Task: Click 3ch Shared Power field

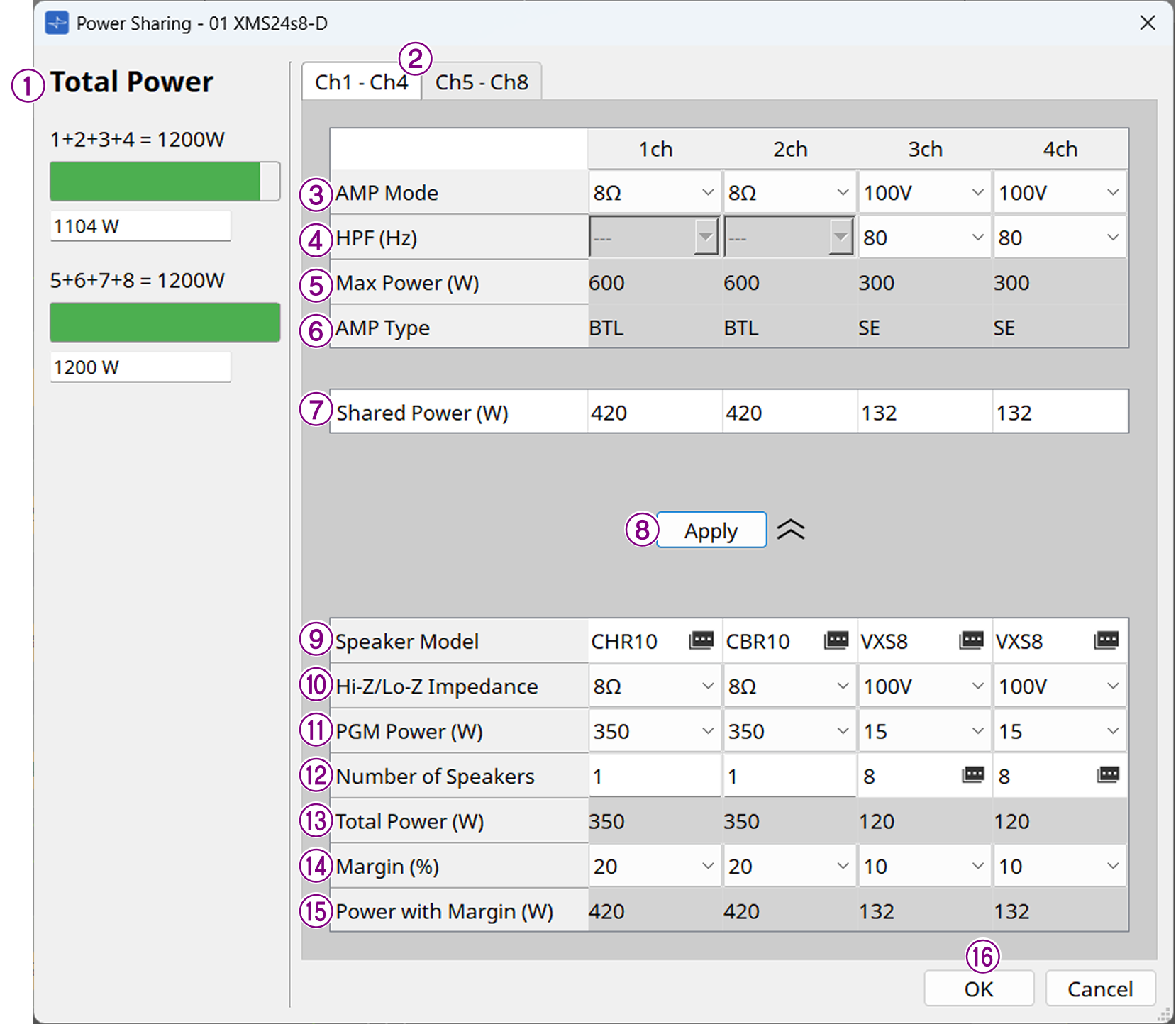Action: (x=924, y=411)
